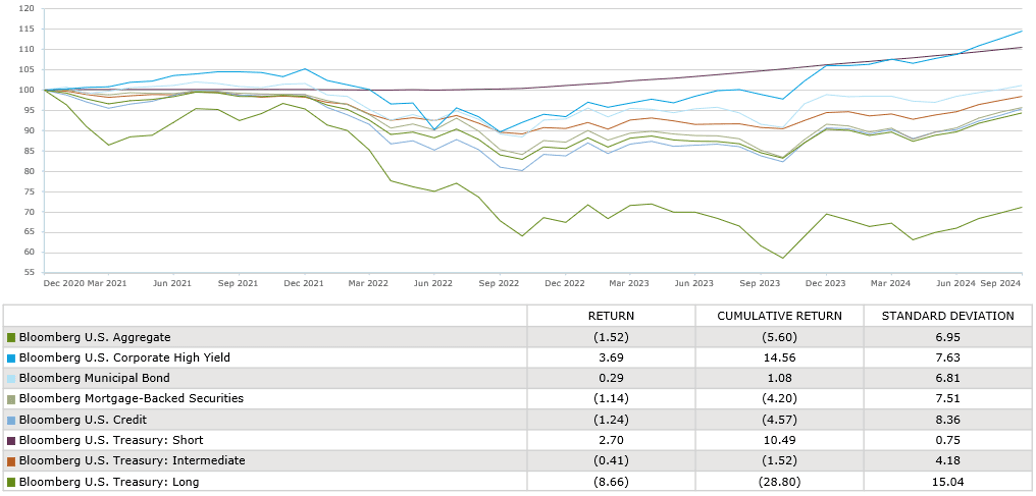Click the STANDARD DEVIATION column header
The width and height of the screenshot is (1036, 496).
tap(947, 316)
